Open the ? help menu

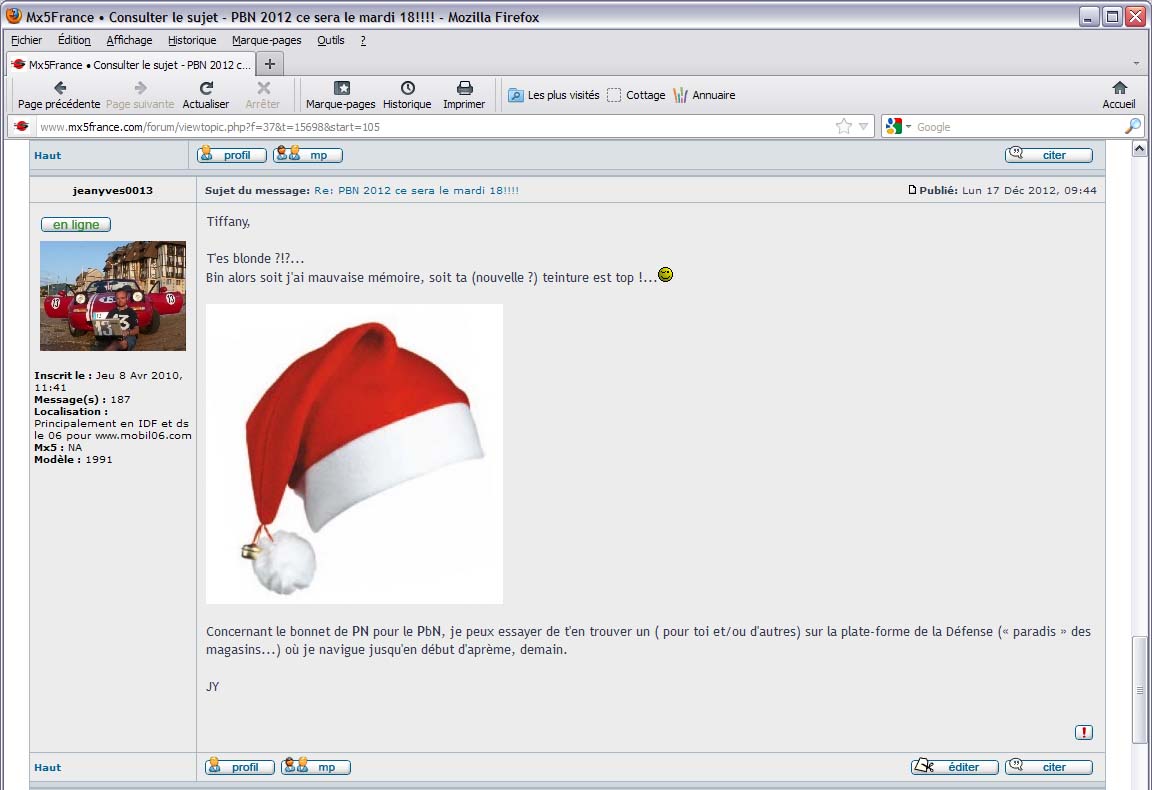pos(363,40)
